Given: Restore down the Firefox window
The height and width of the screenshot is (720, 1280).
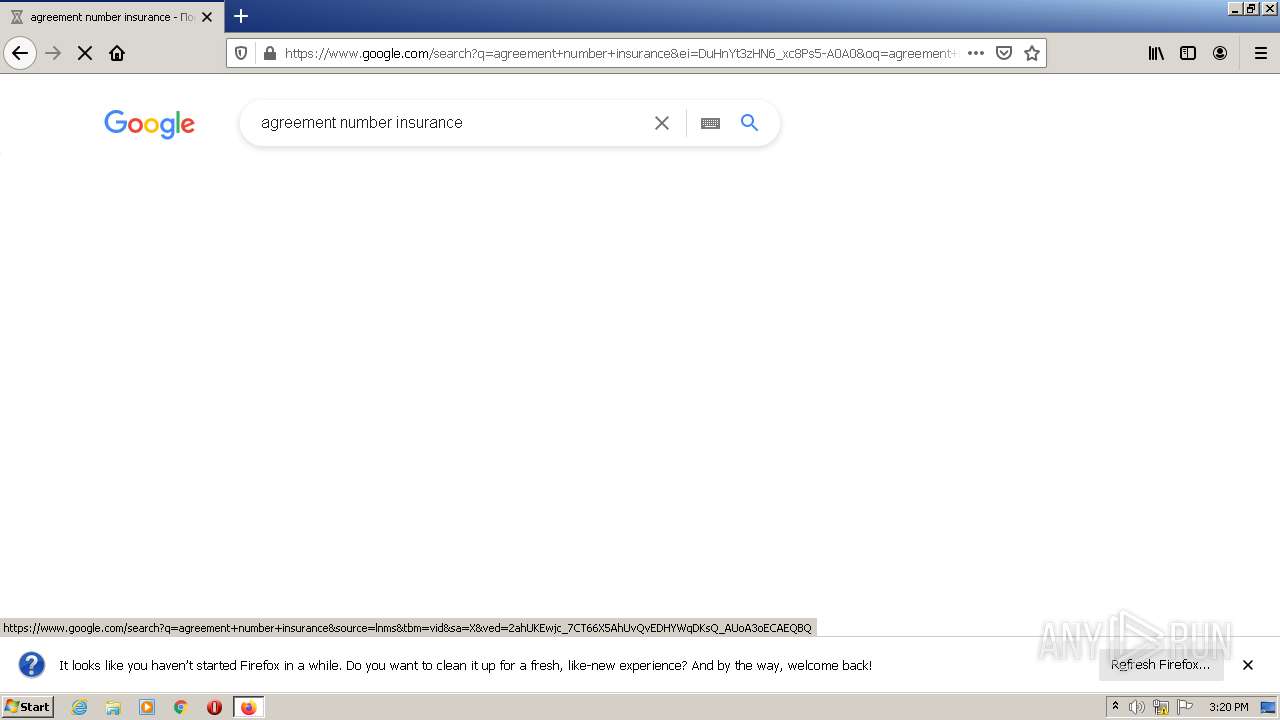Looking at the screenshot, I should 1251,8.
